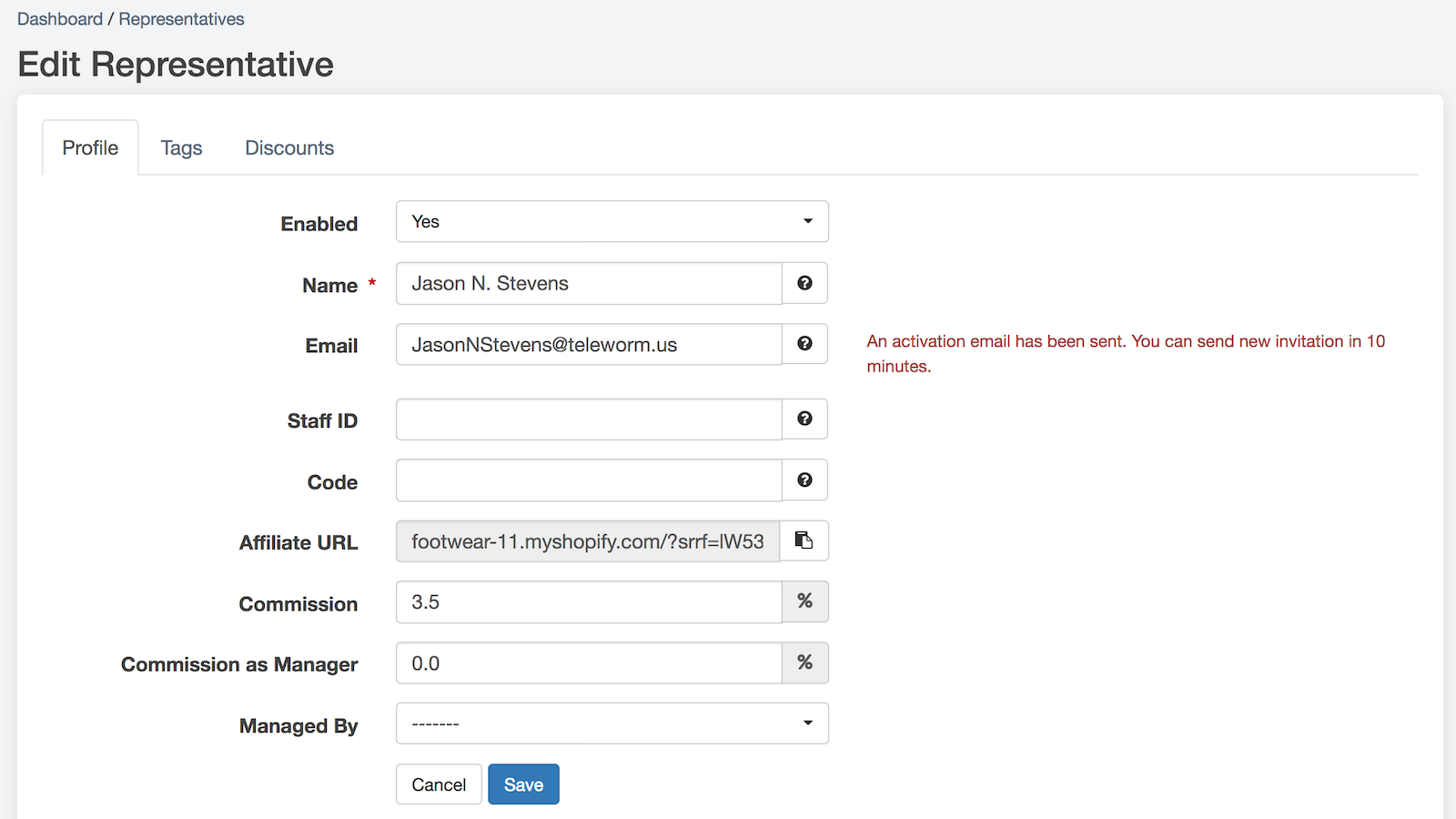This screenshot has height=819, width=1456.
Task: Open the help tooltip for Email
Action: point(804,344)
